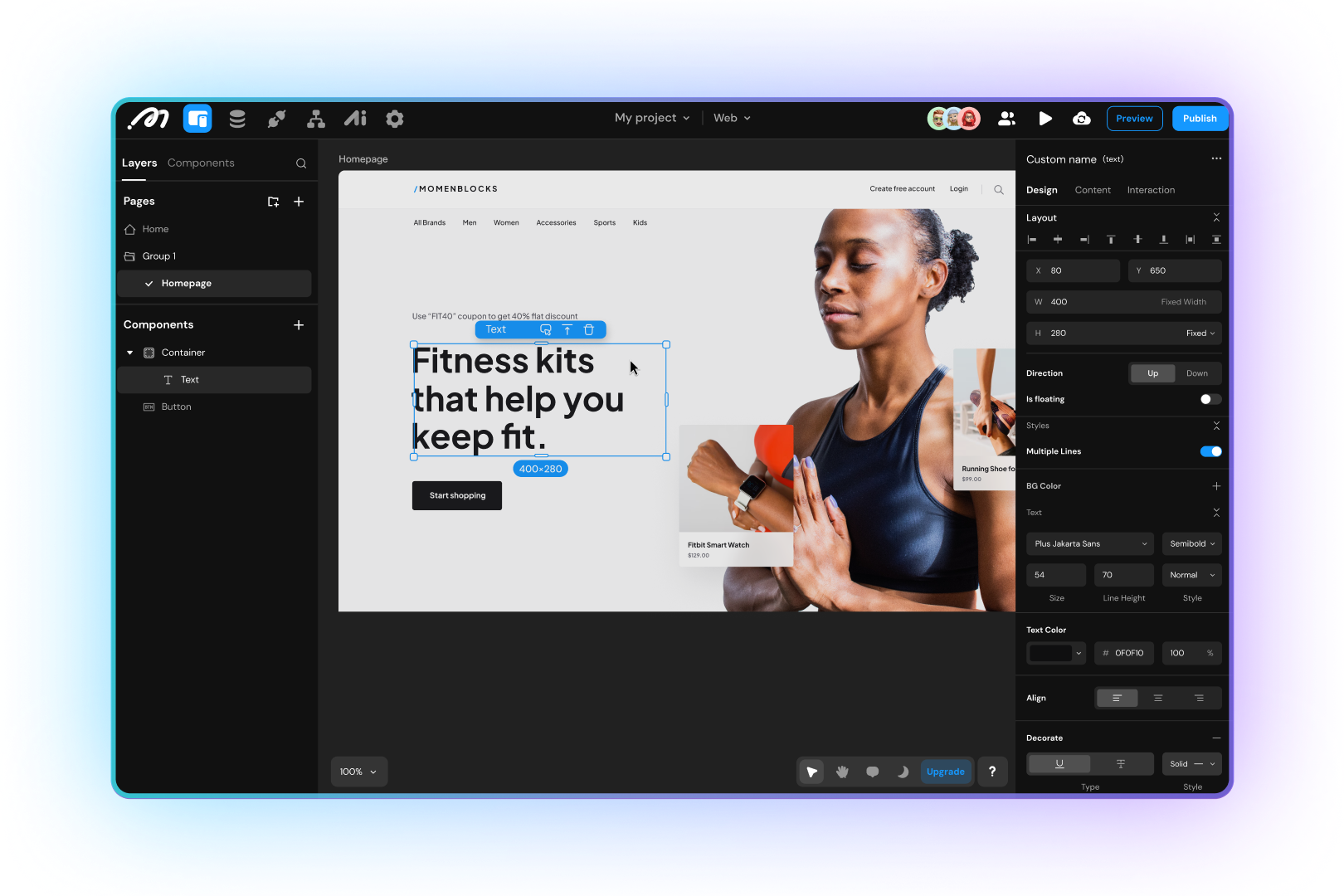
Task: Toggle dark mode moon icon
Action: click(x=903, y=772)
